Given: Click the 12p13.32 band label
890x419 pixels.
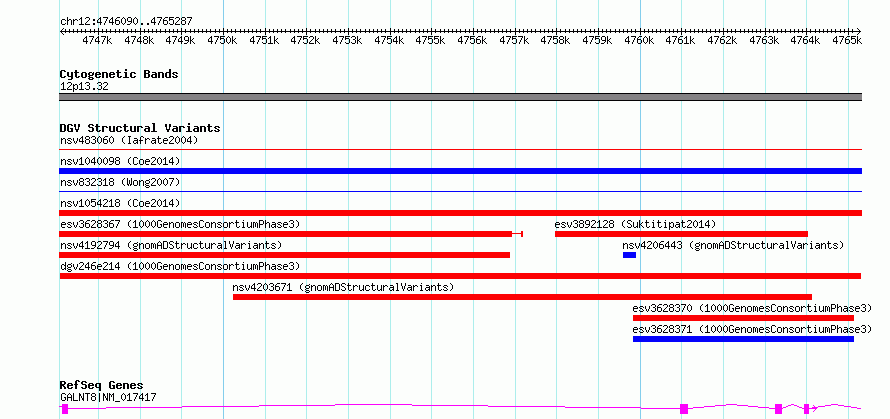Looking at the screenshot, I should click(84, 87).
